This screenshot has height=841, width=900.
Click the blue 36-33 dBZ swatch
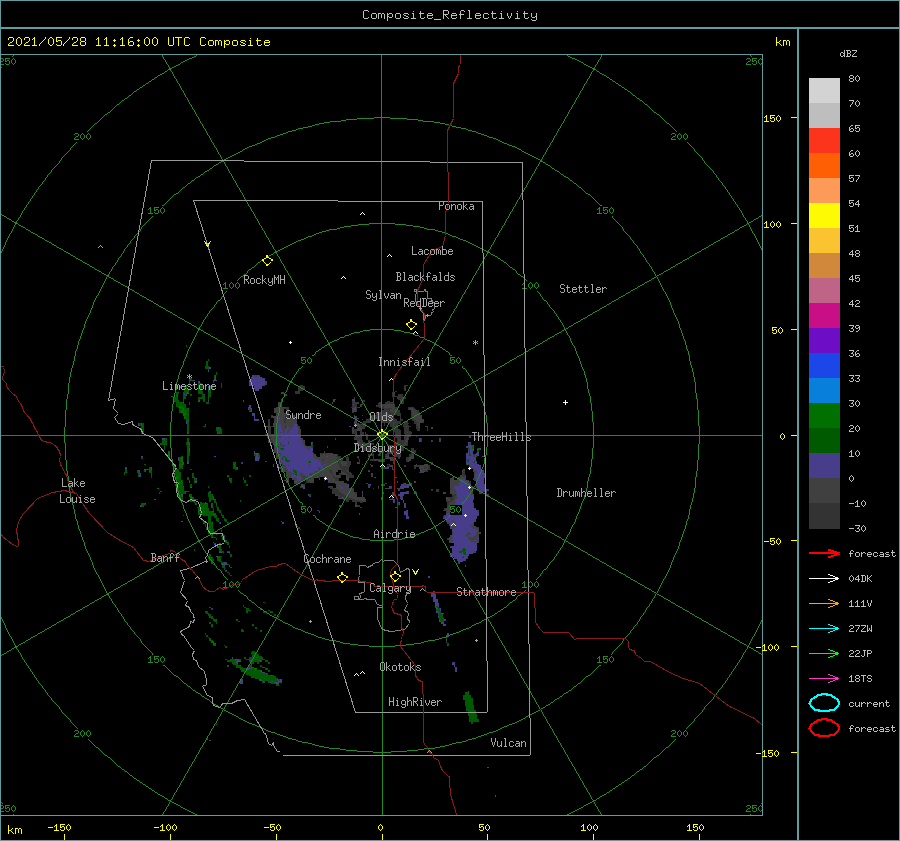tap(824, 366)
